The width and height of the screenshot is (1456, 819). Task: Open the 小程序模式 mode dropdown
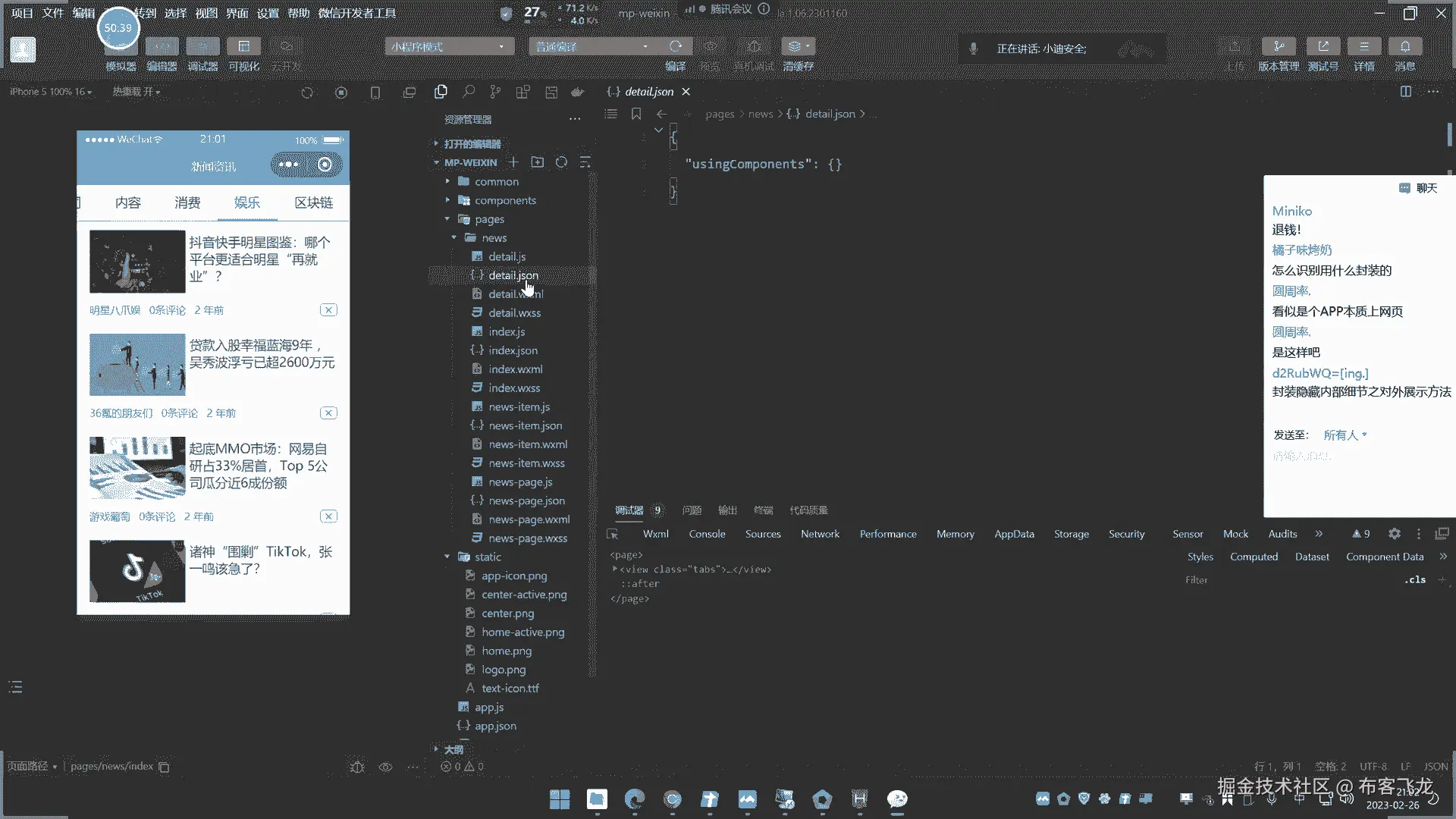[448, 47]
